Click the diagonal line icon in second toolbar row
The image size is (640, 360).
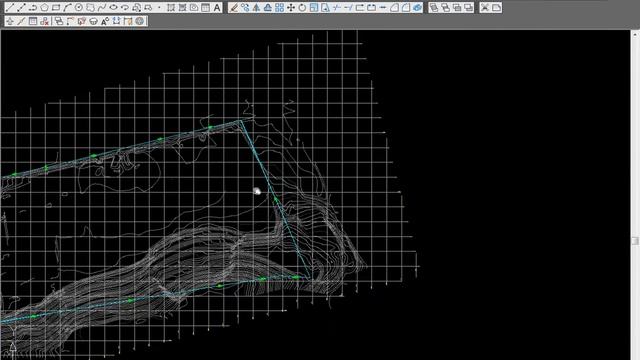21,21
